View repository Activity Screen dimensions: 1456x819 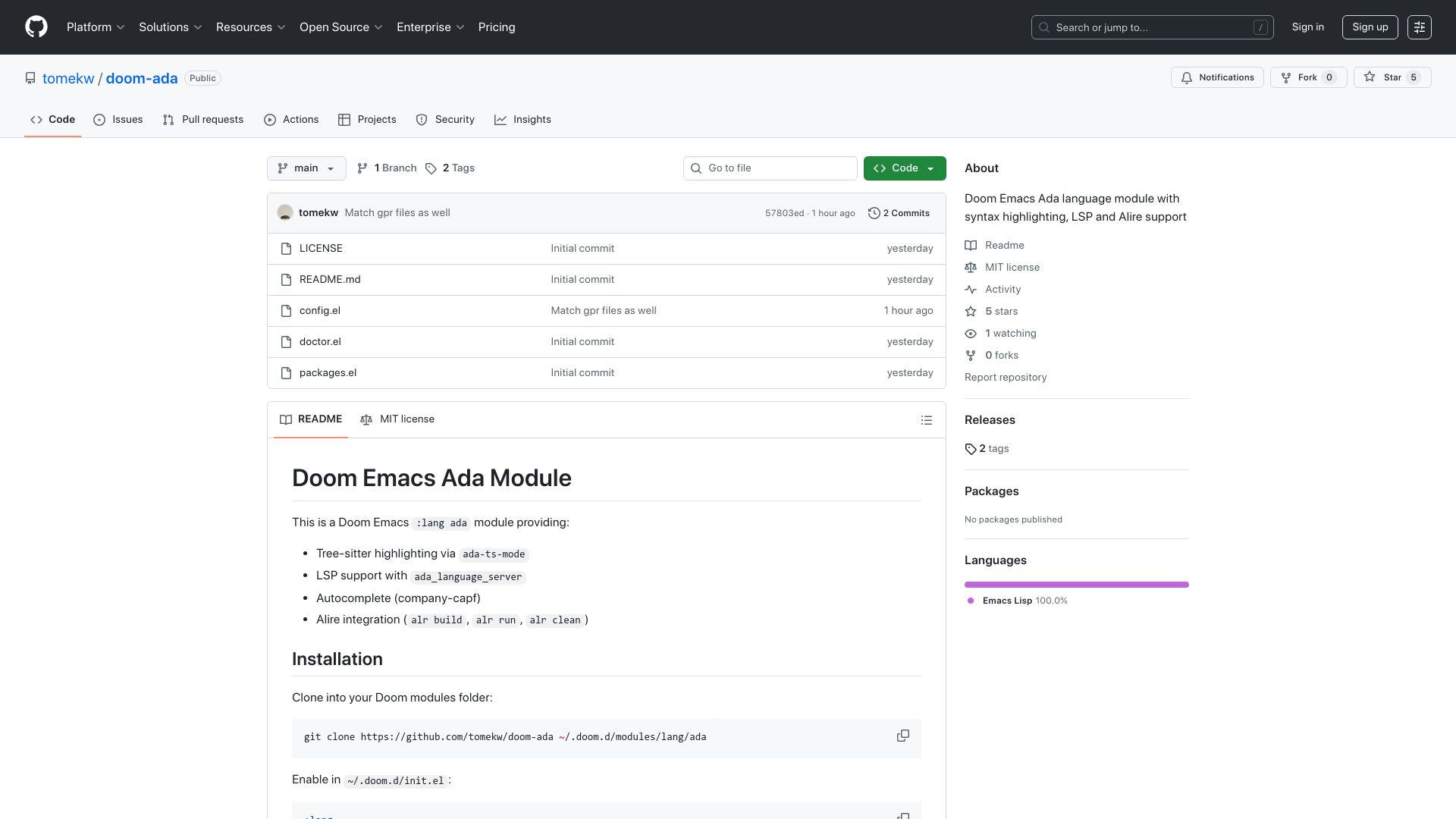click(x=993, y=290)
